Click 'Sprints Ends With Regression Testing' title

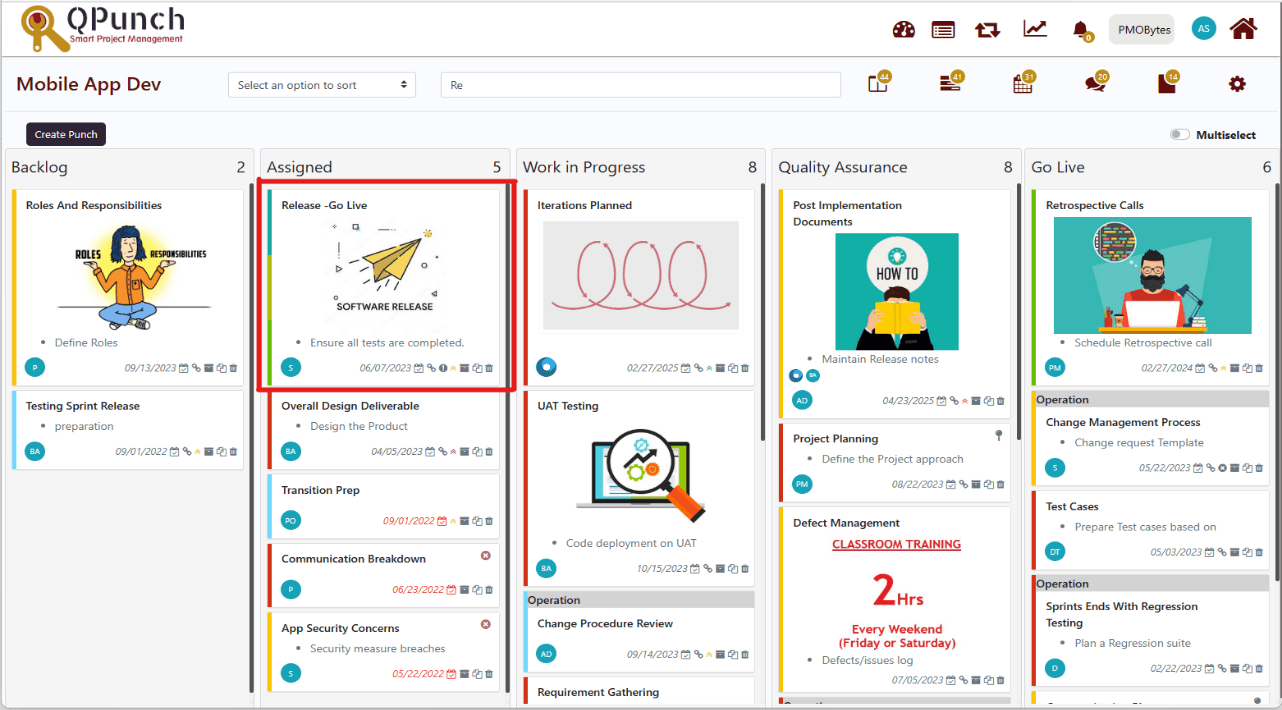1122,614
